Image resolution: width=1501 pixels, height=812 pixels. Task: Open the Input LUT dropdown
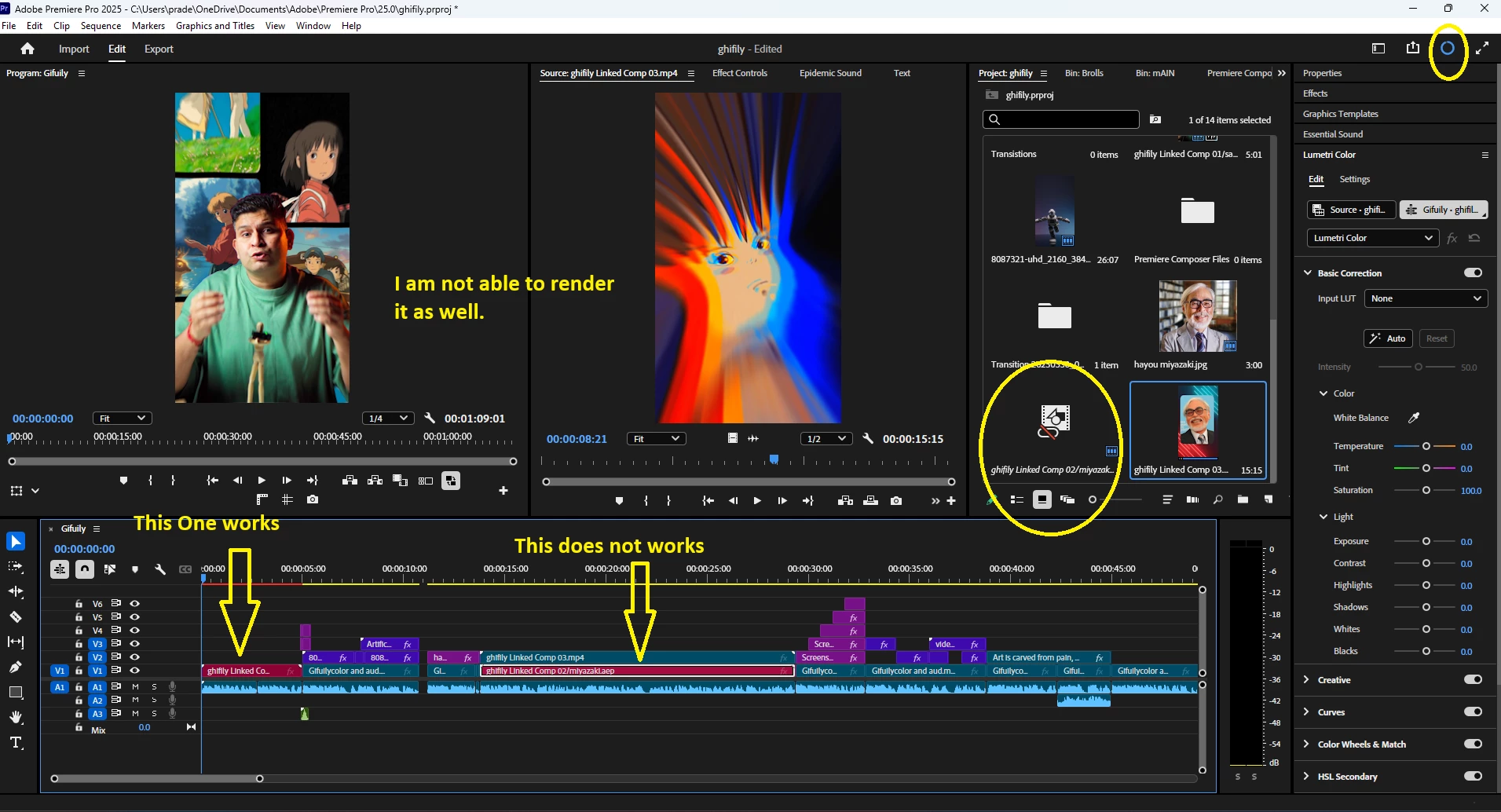point(1426,298)
